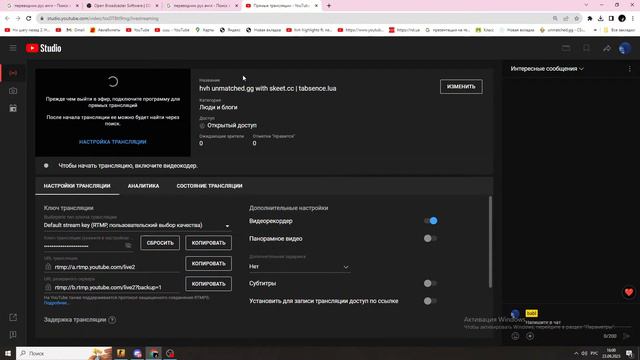Click the settings panel vertical scrollbar

point(490,242)
